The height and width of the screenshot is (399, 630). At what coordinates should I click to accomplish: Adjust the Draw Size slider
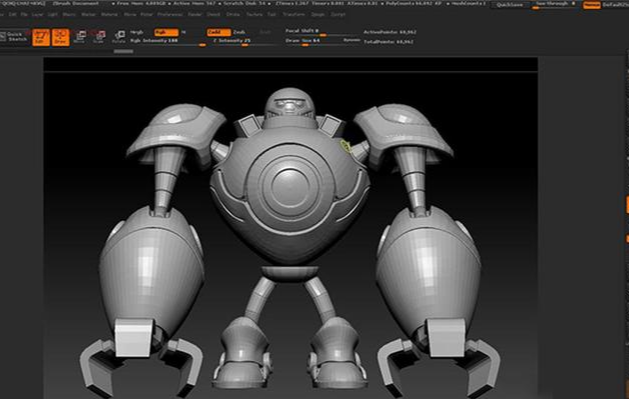coord(312,41)
